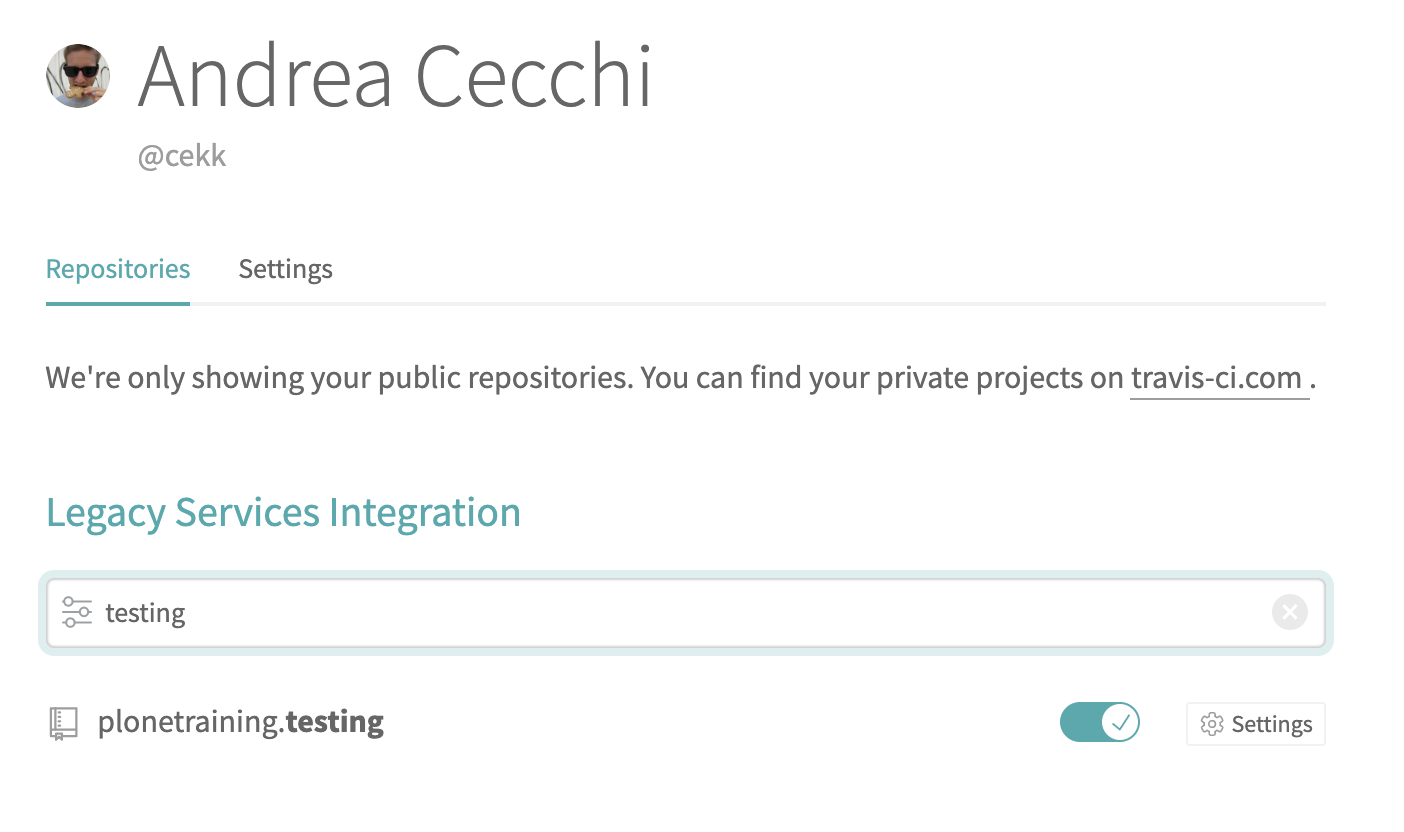The height and width of the screenshot is (832, 1404).
Task: Click the gear icon next to Settings label
Action: [1212, 724]
